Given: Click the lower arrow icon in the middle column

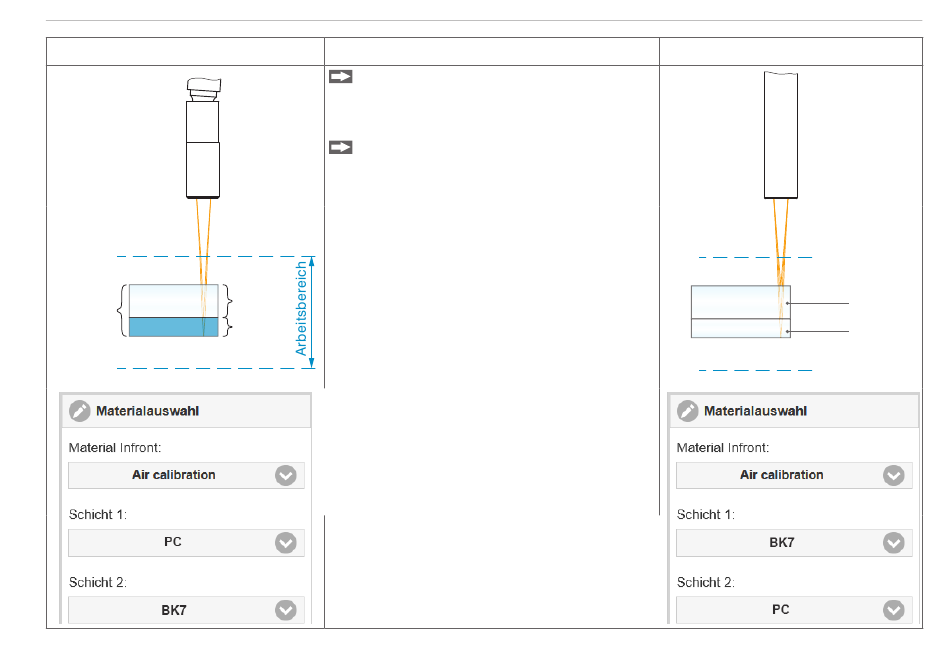Looking at the screenshot, I should pyautogui.click(x=340, y=147).
